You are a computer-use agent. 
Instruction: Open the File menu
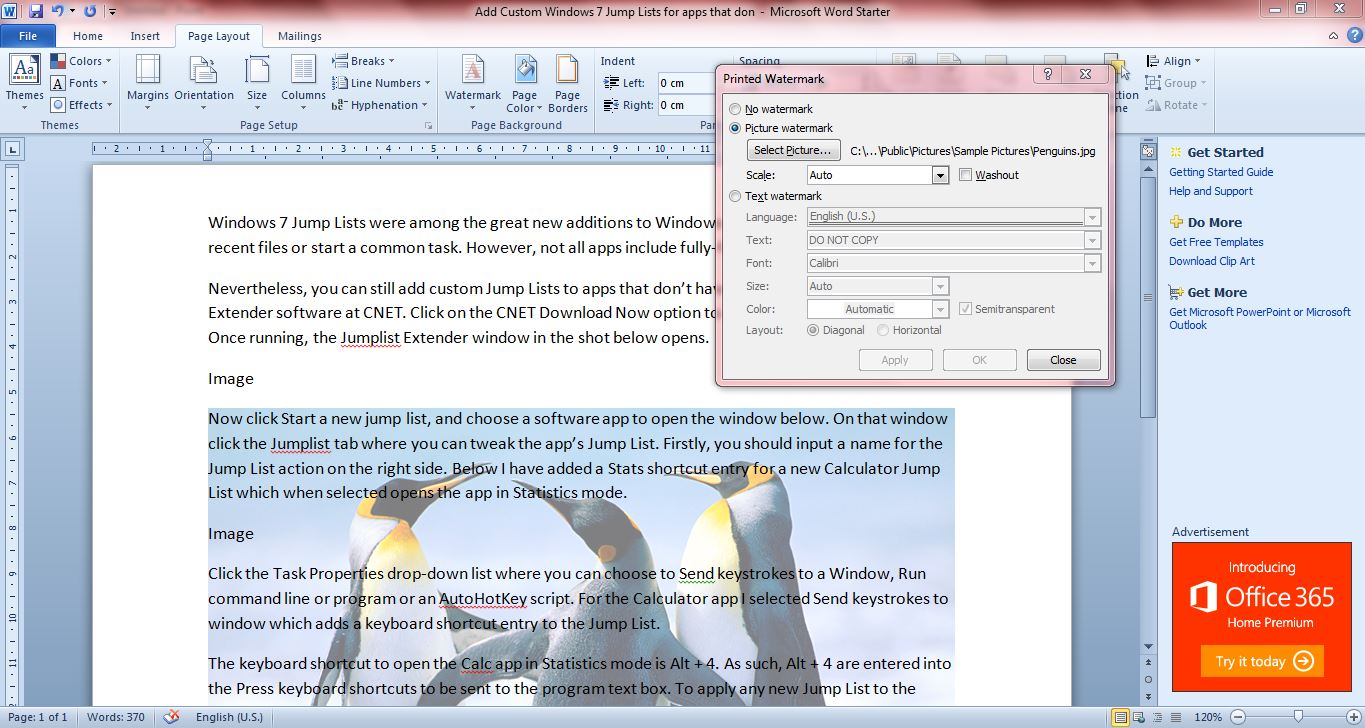(28, 35)
